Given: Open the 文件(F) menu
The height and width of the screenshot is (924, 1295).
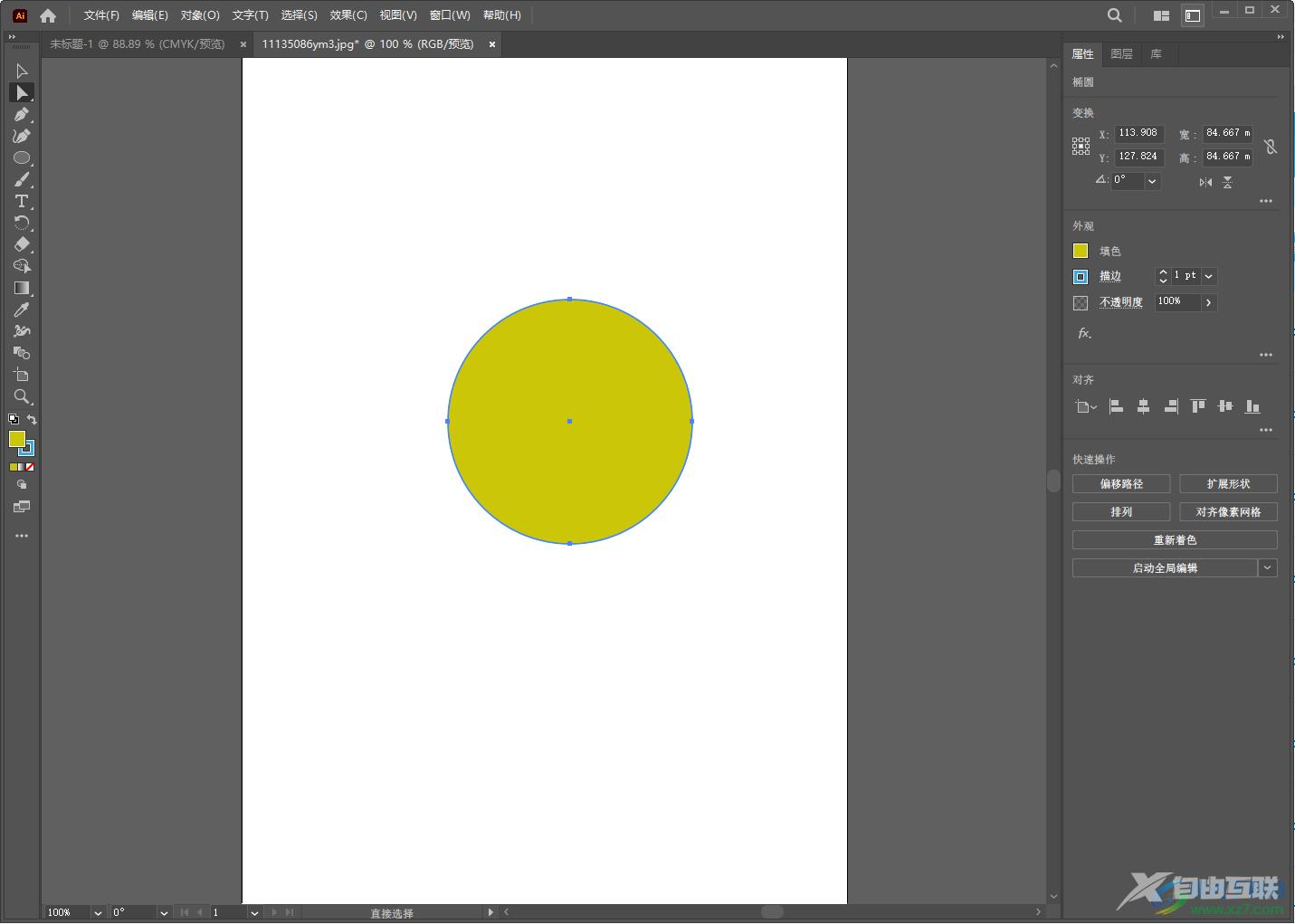Looking at the screenshot, I should 101,15.
